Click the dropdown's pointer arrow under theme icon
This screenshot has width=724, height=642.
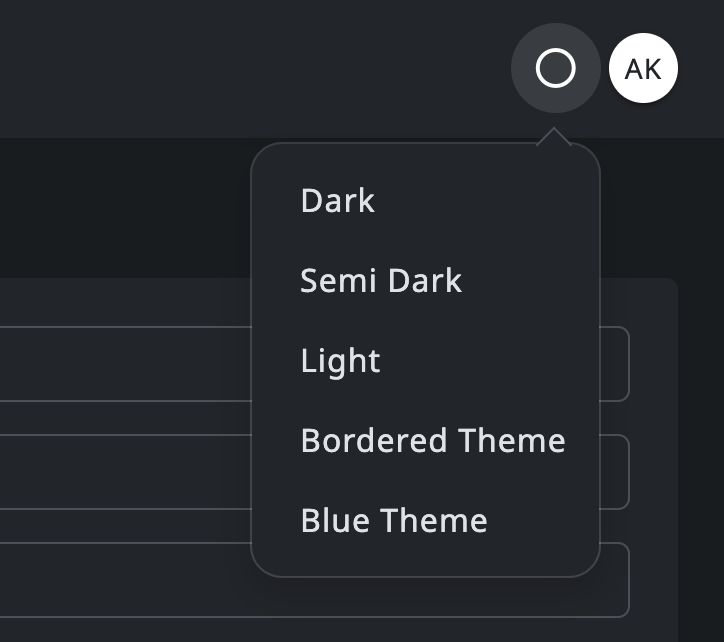[554, 138]
